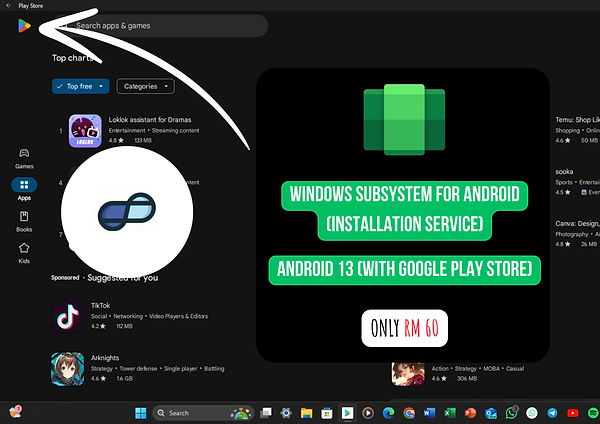
Task: Click the Social • Networking tags under TikTok
Action: [x=149, y=316]
